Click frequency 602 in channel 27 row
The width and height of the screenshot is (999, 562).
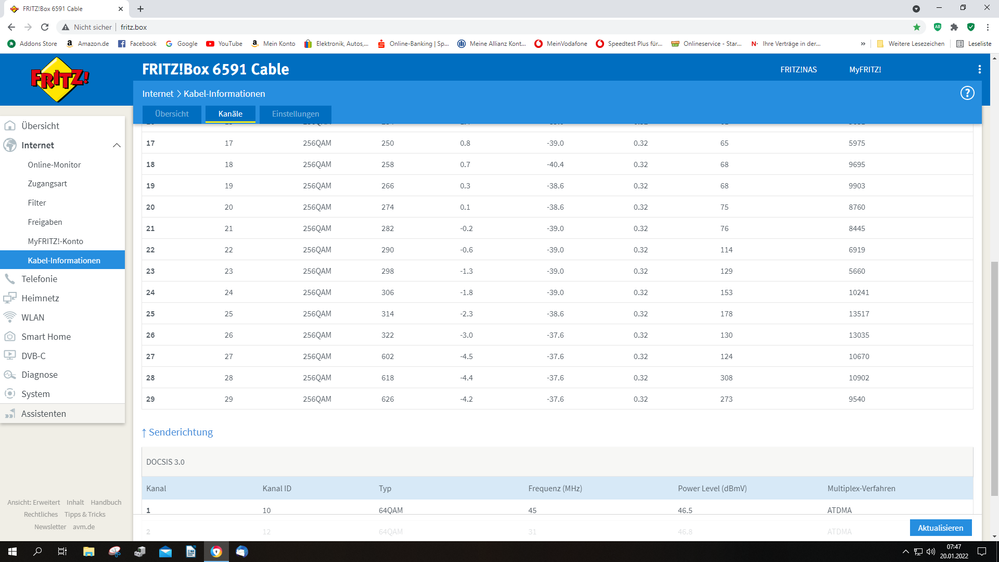(x=387, y=356)
